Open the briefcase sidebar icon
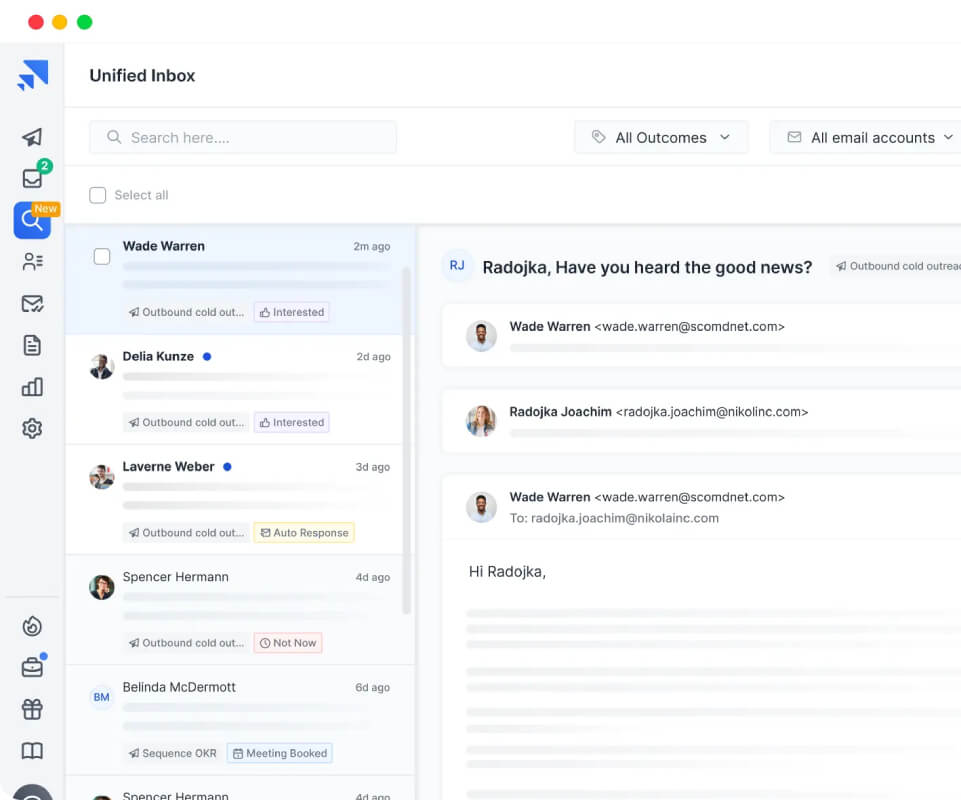The image size is (961, 800). (x=32, y=668)
